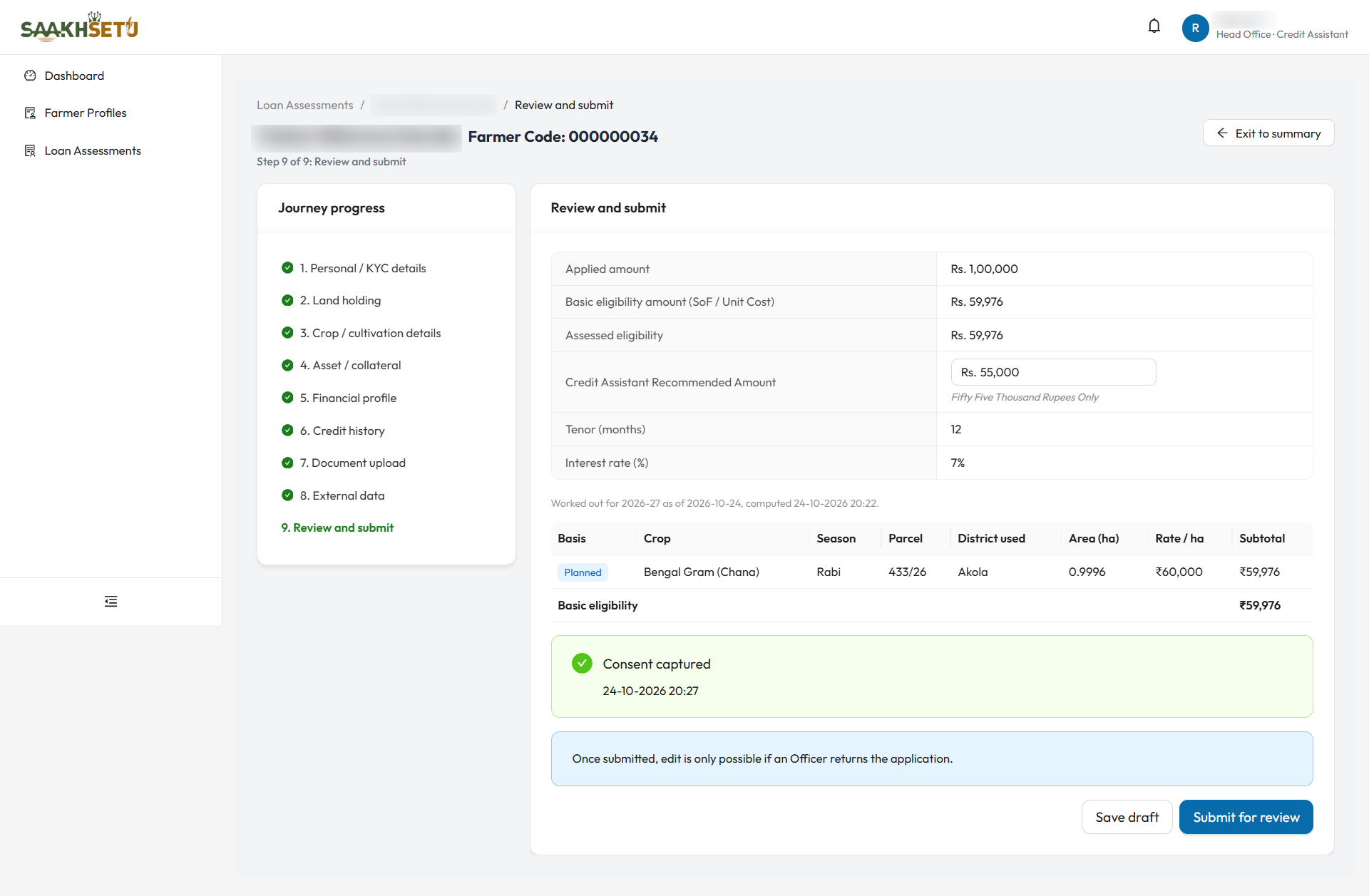Go to step 7 Document upload
The height and width of the screenshot is (896, 1369).
pos(353,463)
